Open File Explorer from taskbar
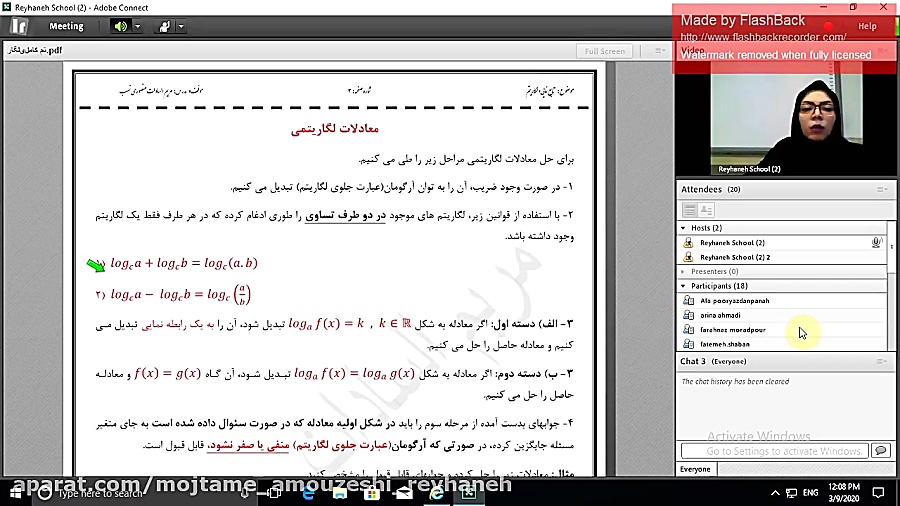 (x=340, y=492)
